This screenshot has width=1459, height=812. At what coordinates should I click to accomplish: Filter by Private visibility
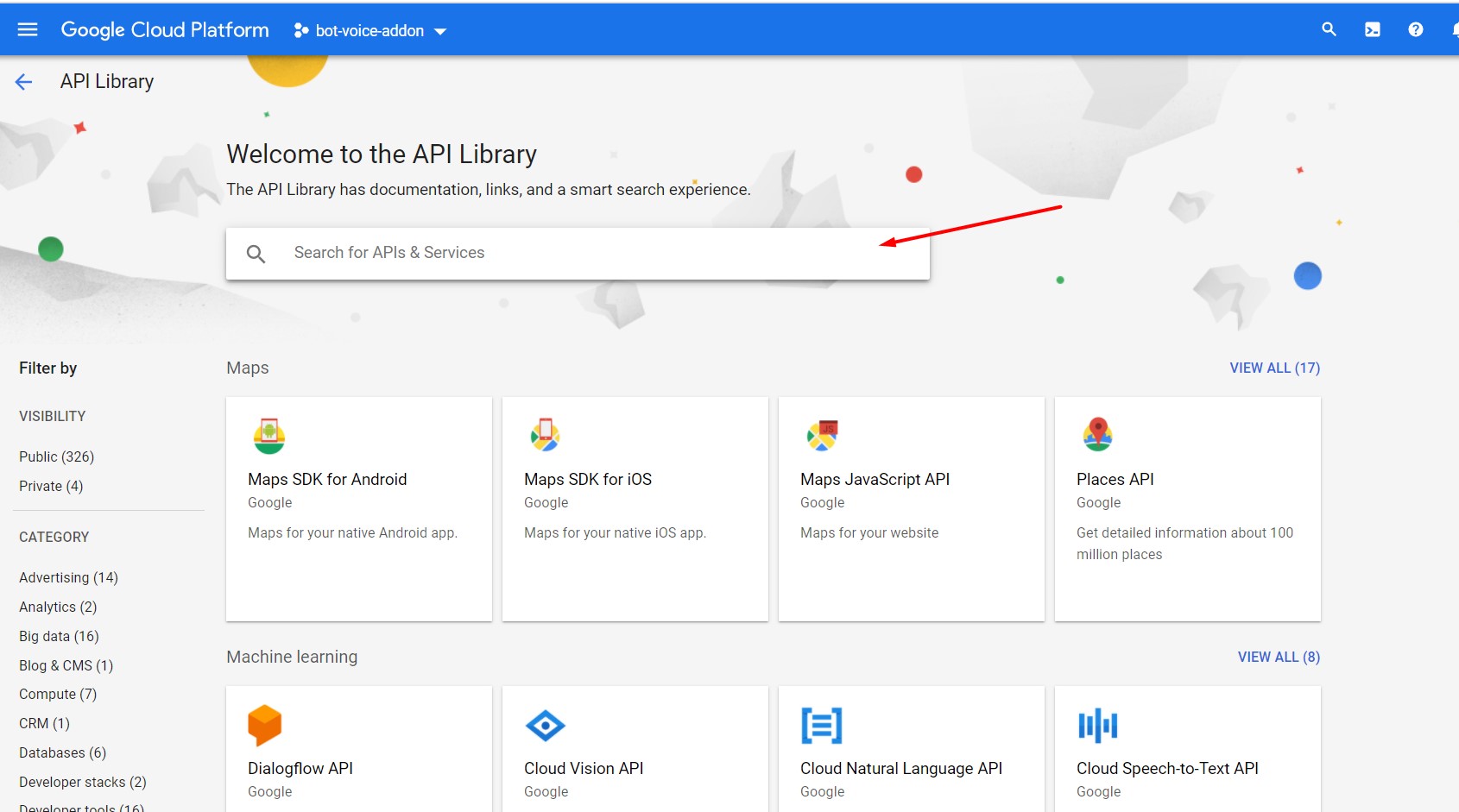pos(51,486)
